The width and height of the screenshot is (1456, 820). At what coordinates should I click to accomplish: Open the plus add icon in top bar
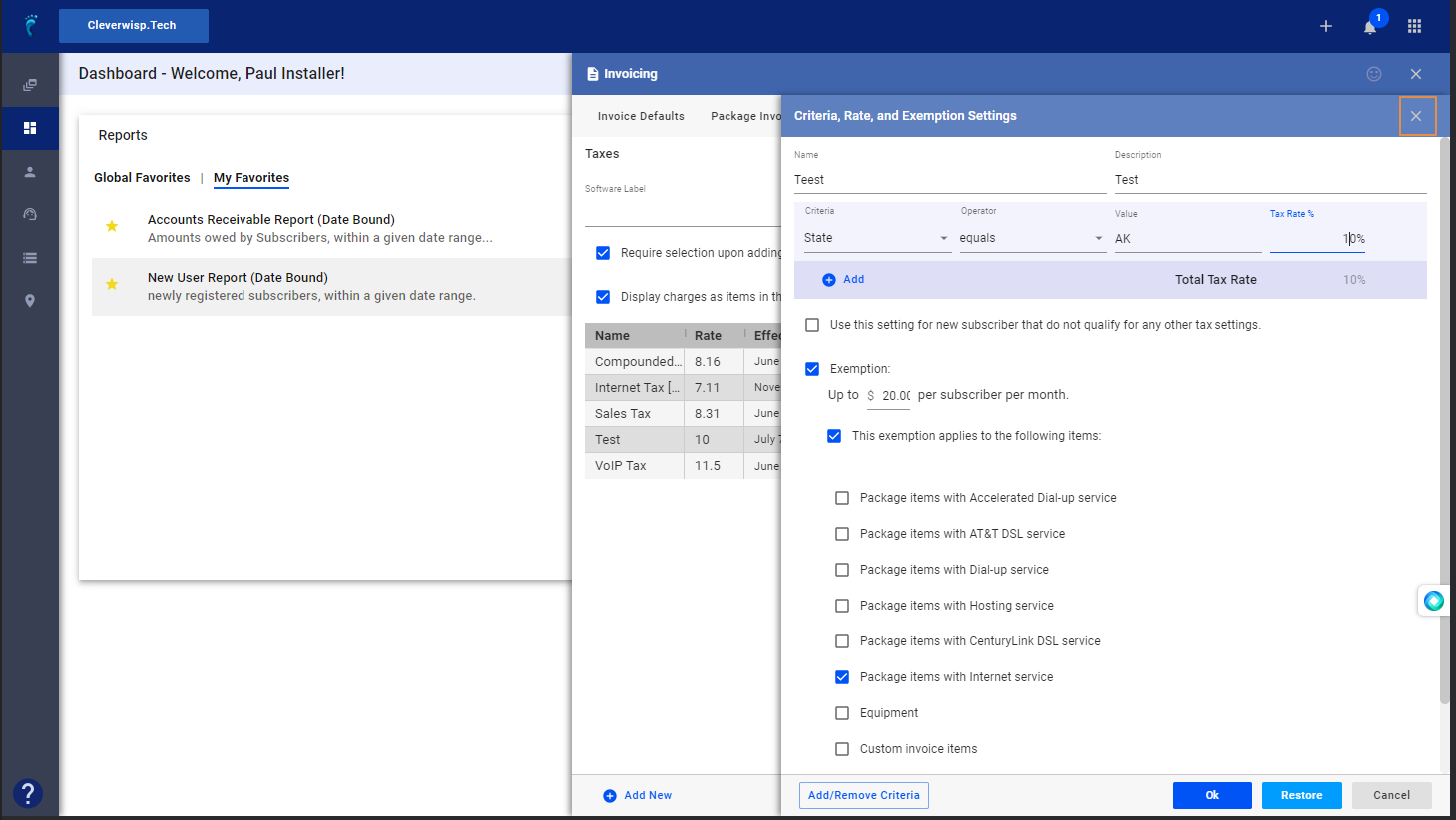tap(1326, 26)
